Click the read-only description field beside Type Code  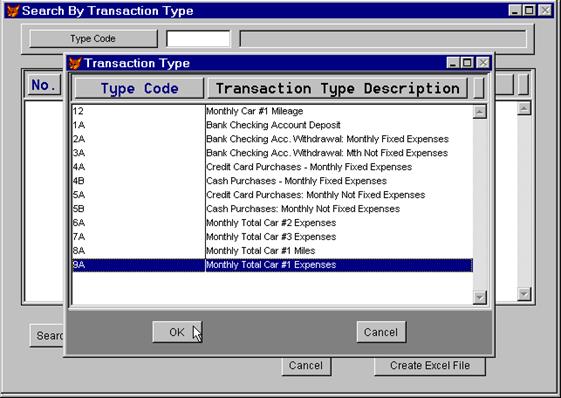point(383,39)
